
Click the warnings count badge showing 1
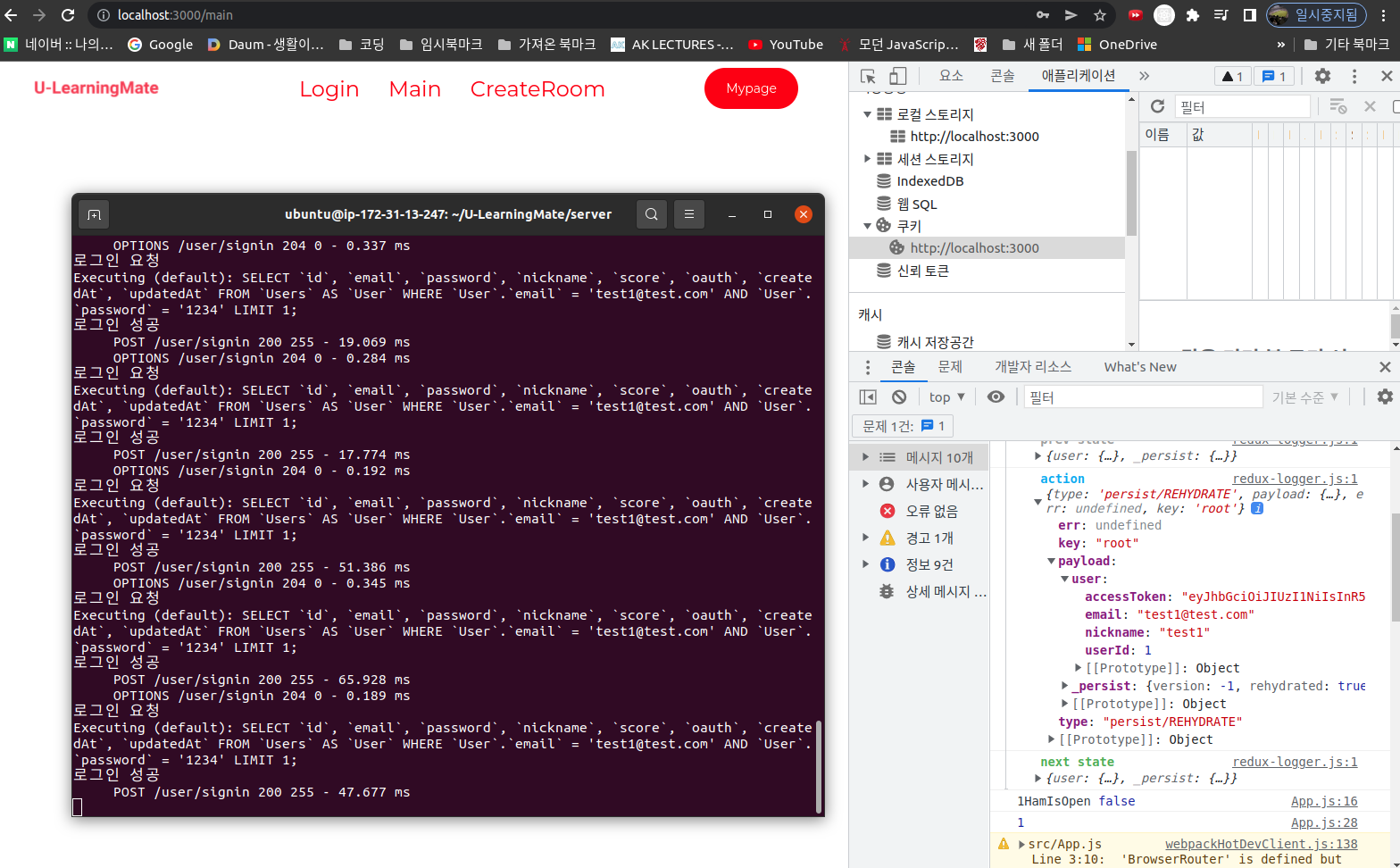[1232, 76]
